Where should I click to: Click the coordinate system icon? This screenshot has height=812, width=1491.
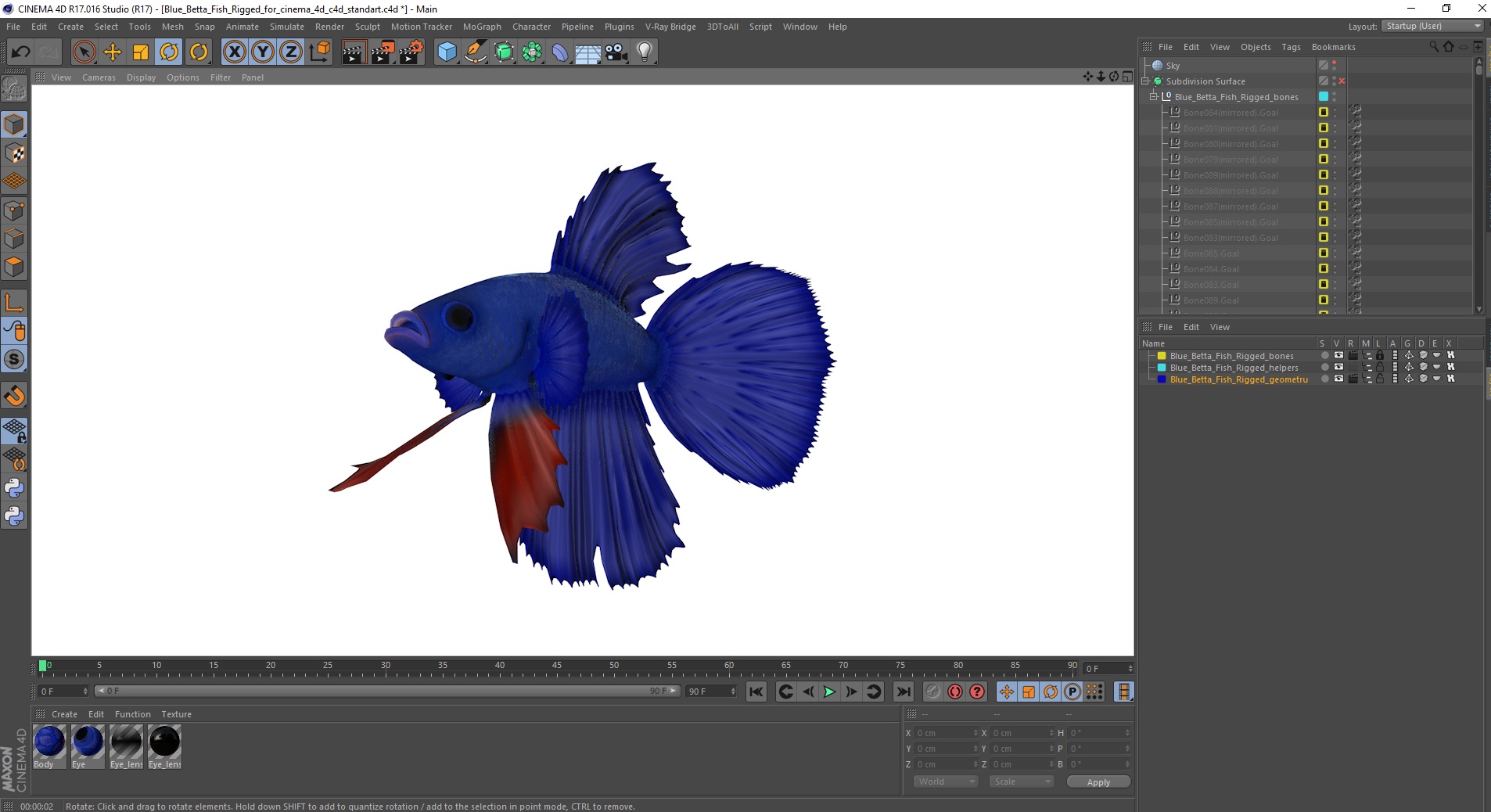click(319, 52)
